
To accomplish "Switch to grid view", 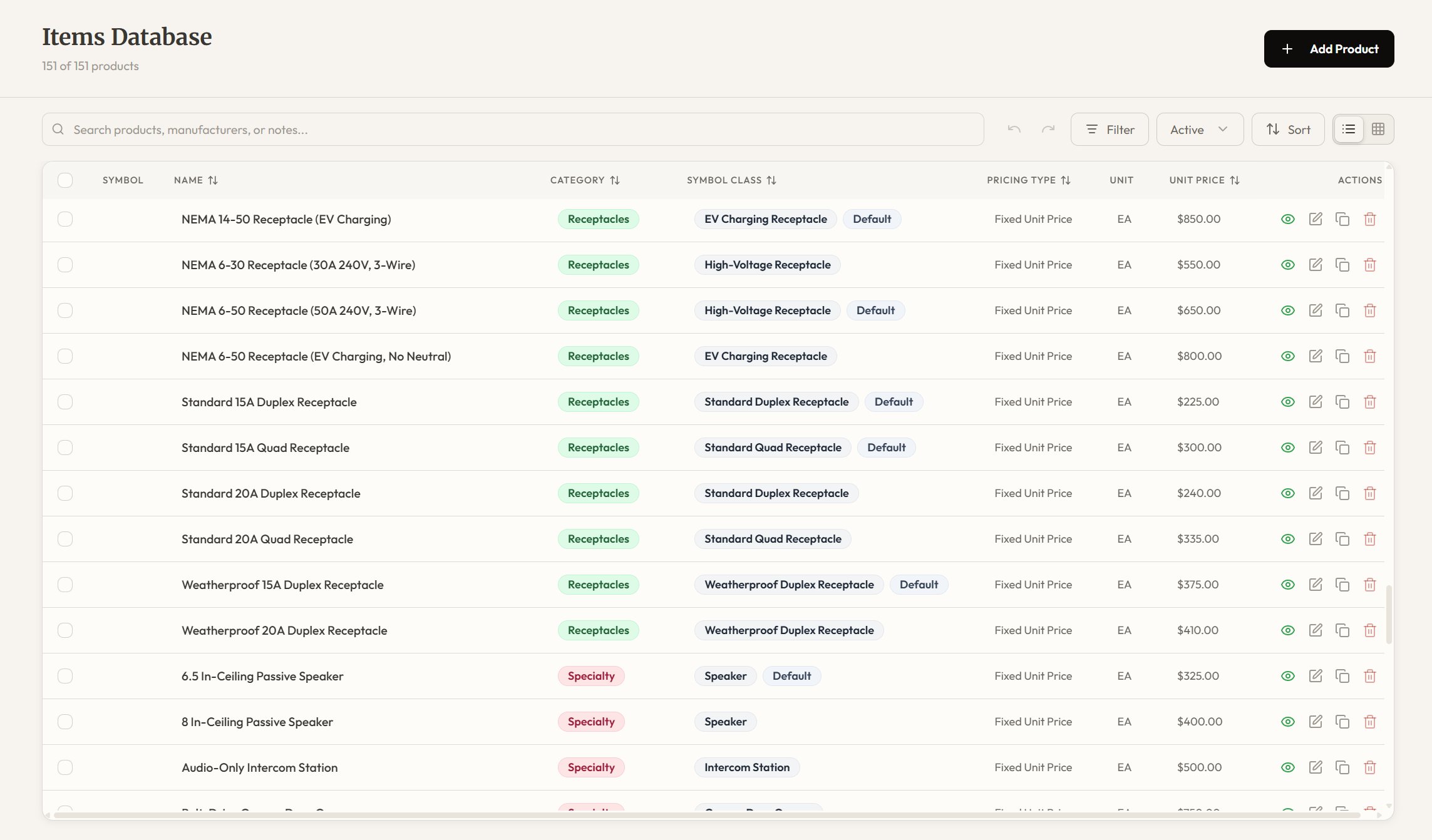I will click(x=1378, y=129).
